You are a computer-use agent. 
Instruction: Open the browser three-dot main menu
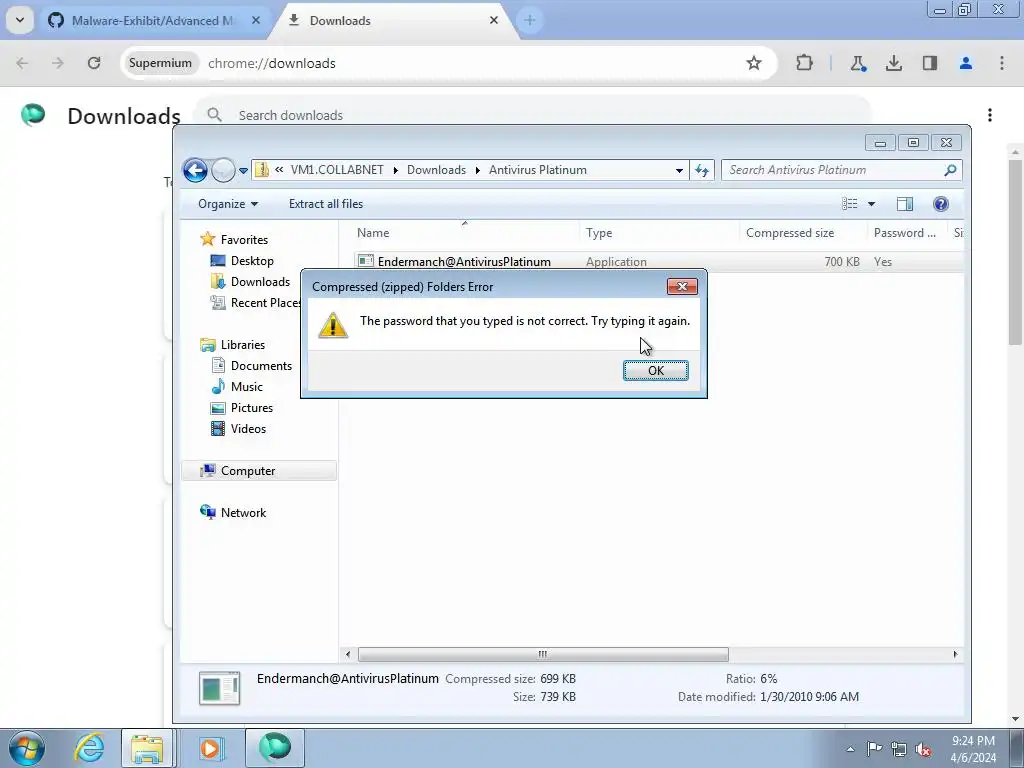[x=1002, y=63]
